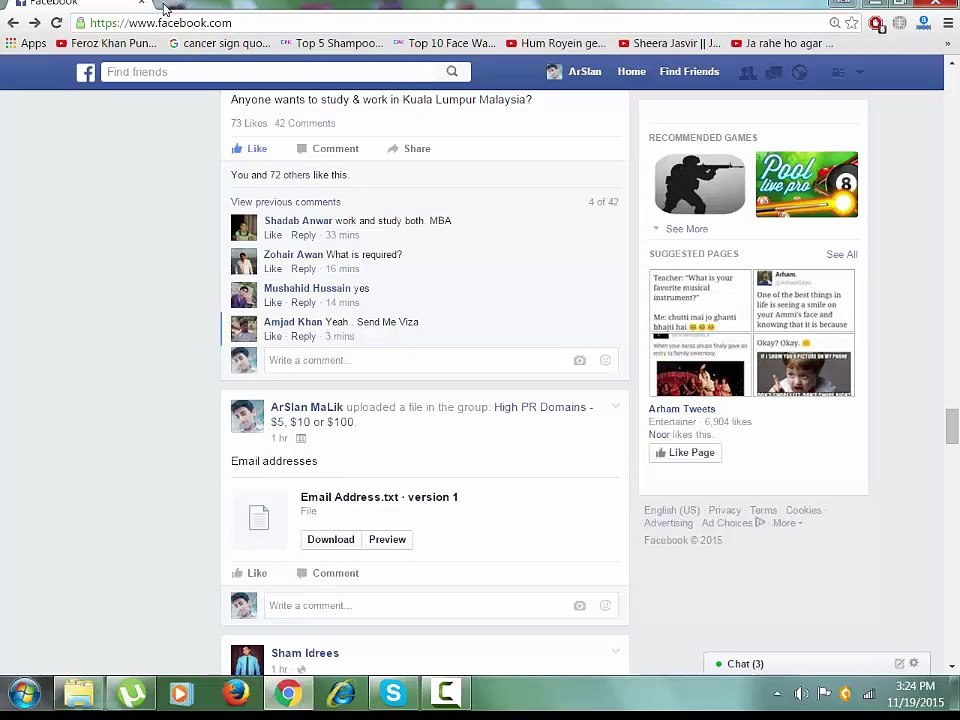Open the More footer dropdown
Image resolution: width=960 pixels, height=720 pixels.
point(787,523)
